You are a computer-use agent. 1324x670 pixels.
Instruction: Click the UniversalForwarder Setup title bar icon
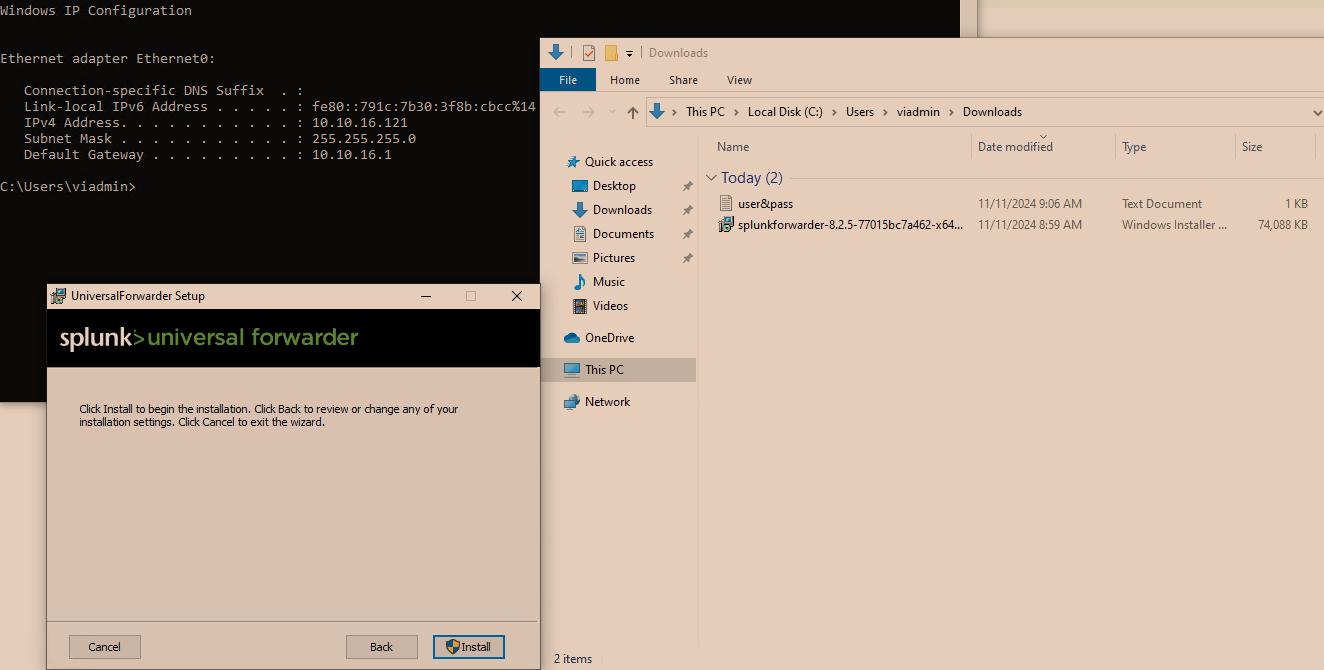coord(59,296)
